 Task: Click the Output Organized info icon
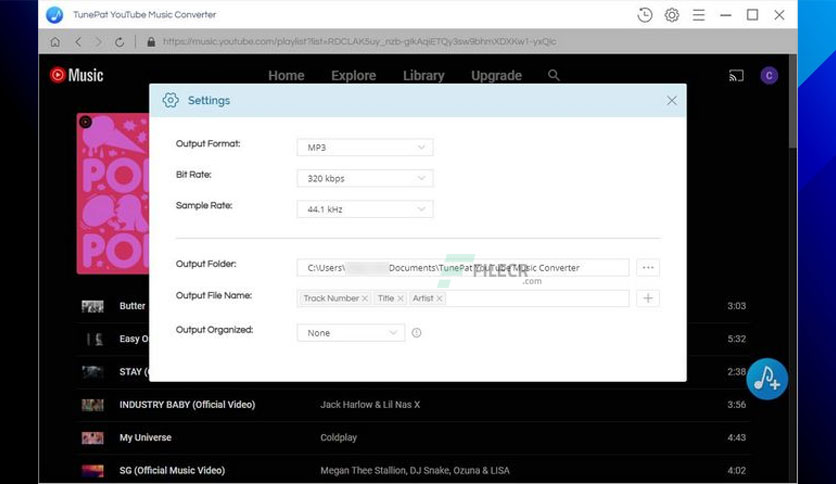coord(416,333)
